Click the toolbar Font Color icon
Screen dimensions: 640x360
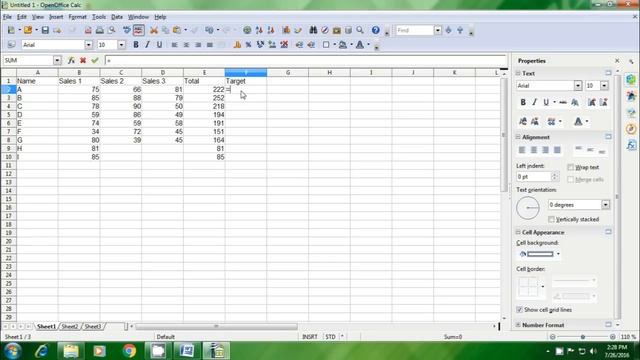pos(360,44)
